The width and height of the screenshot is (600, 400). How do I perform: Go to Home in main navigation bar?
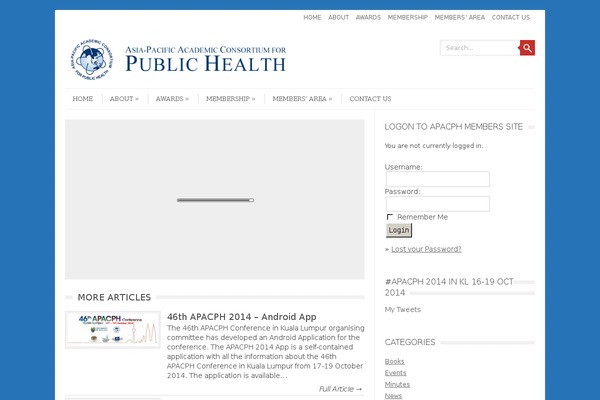click(83, 99)
